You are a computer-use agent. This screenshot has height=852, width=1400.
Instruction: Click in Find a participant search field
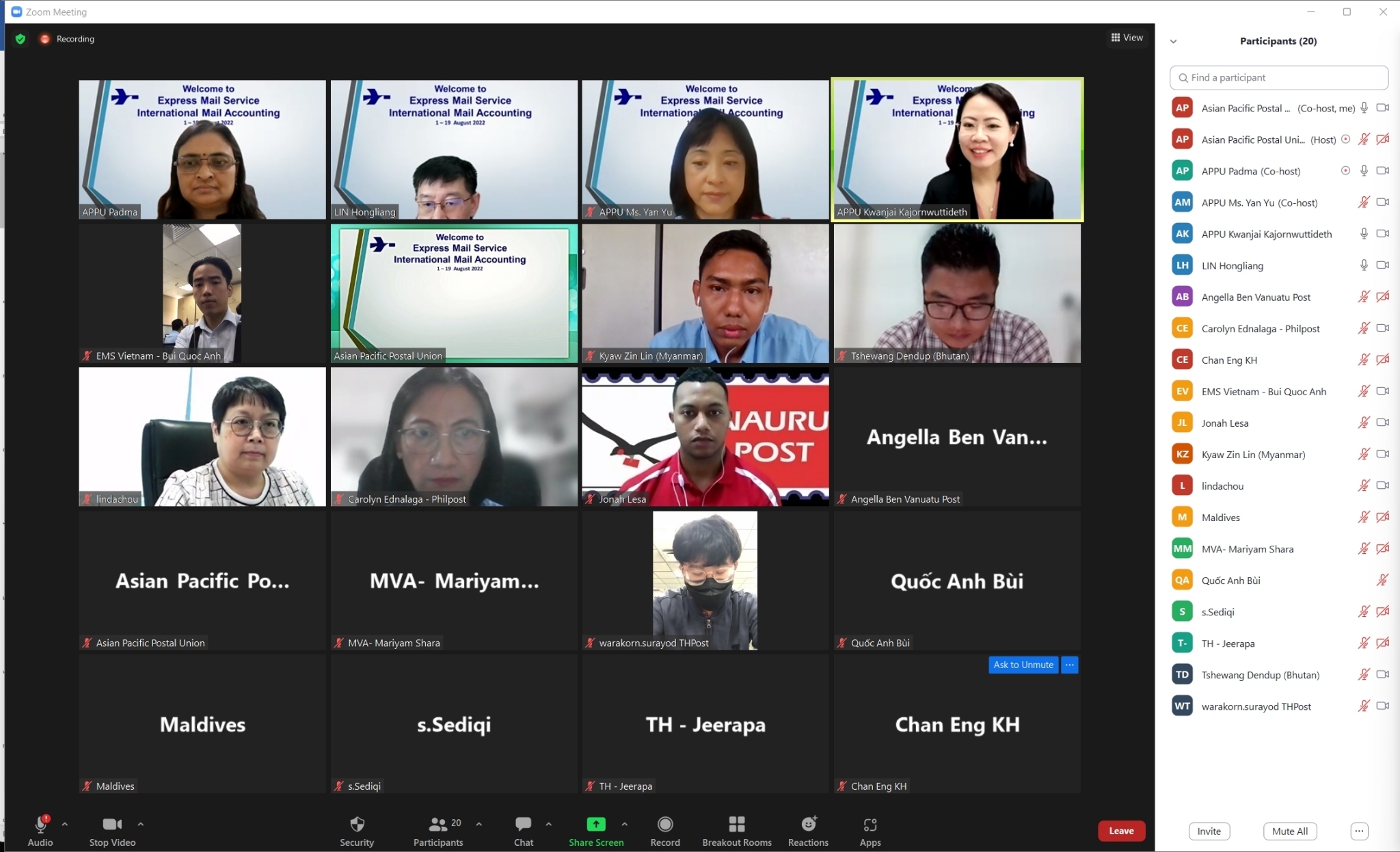pyautogui.click(x=1279, y=78)
